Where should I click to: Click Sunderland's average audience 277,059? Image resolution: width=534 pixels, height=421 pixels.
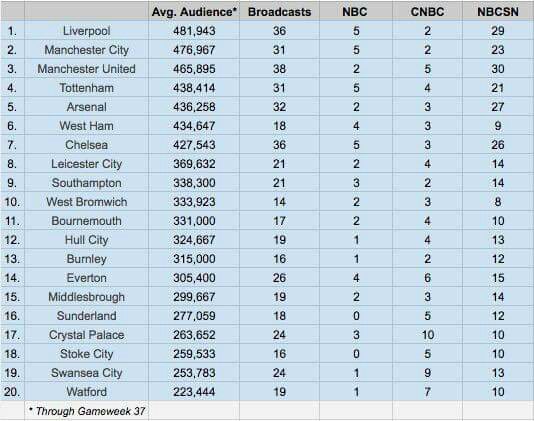[194, 316]
